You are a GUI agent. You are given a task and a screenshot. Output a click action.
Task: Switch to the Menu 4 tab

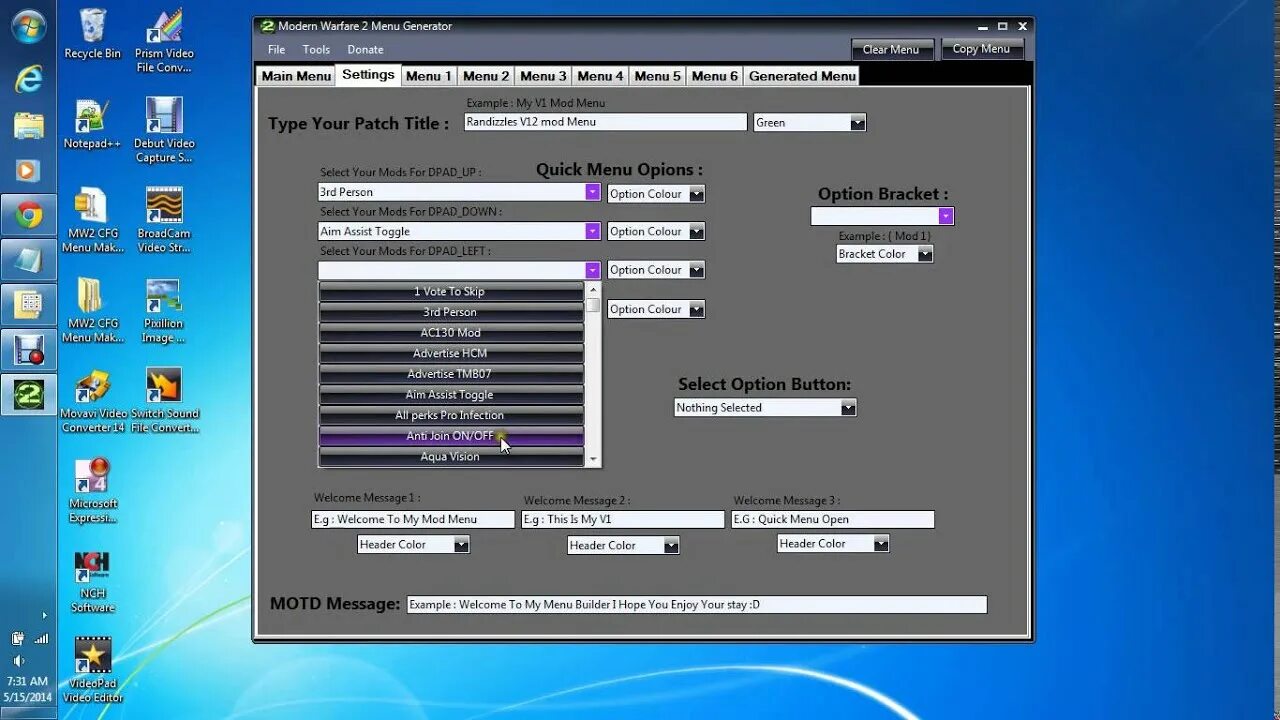600,76
